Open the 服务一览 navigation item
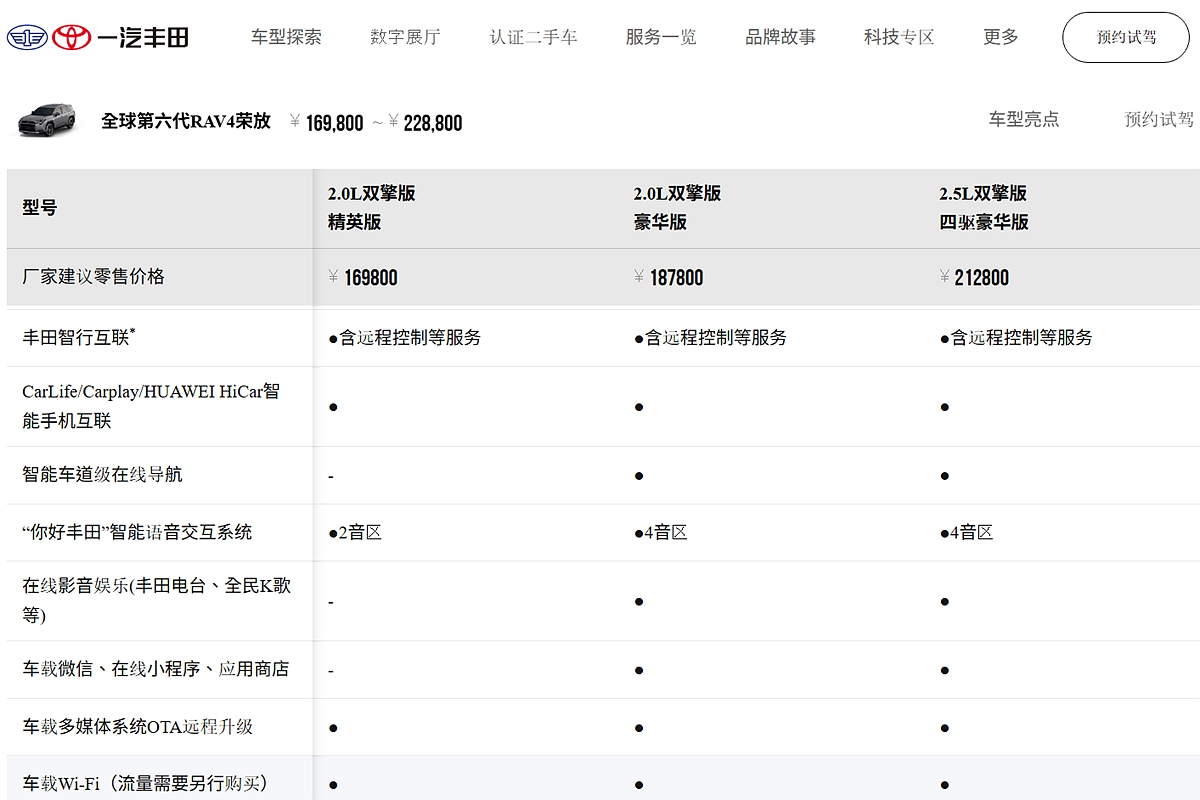Screen dimensions: 1200x800 click(661, 37)
